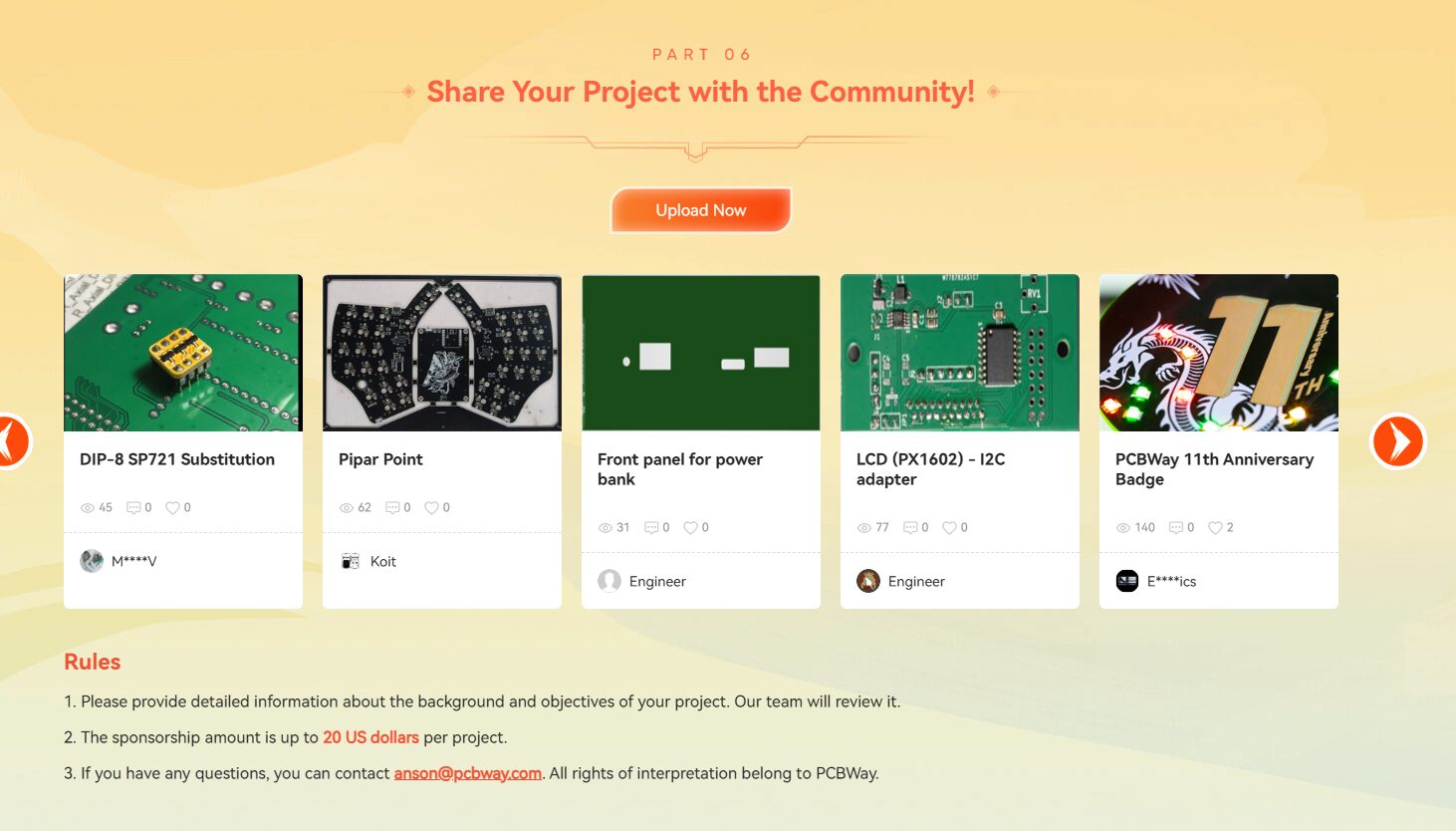The width and height of the screenshot is (1456, 831).
Task: Open the anson@pcbway.com email link
Action: pos(468,773)
